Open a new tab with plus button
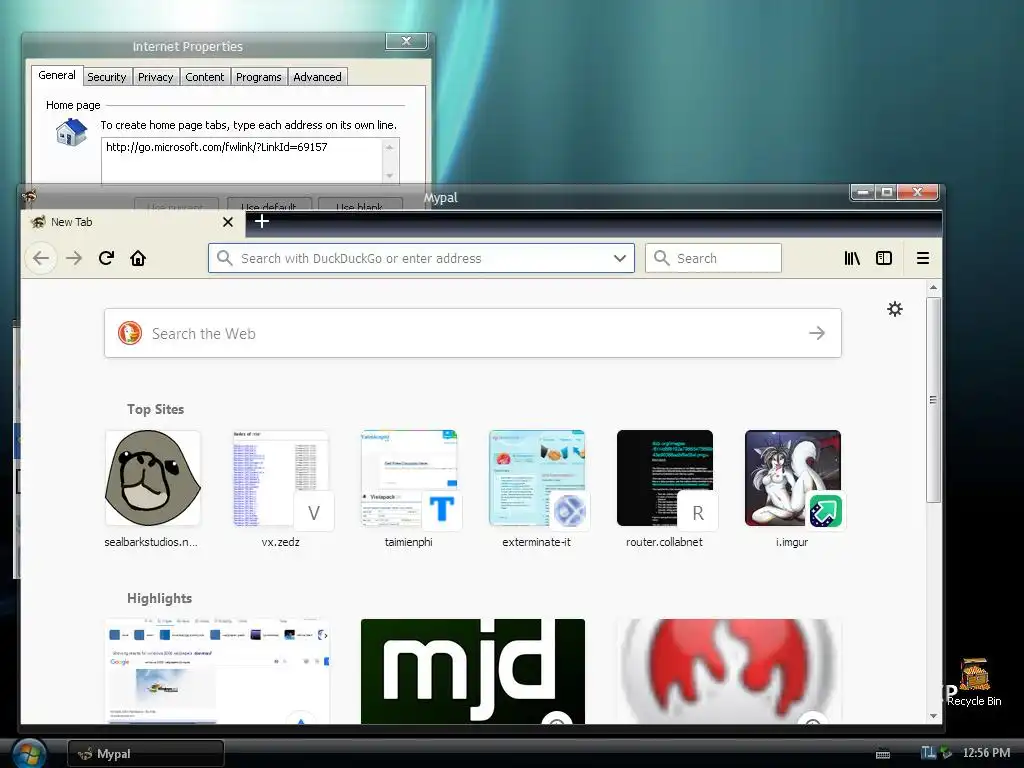The width and height of the screenshot is (1024, 768). click(262, 221)
